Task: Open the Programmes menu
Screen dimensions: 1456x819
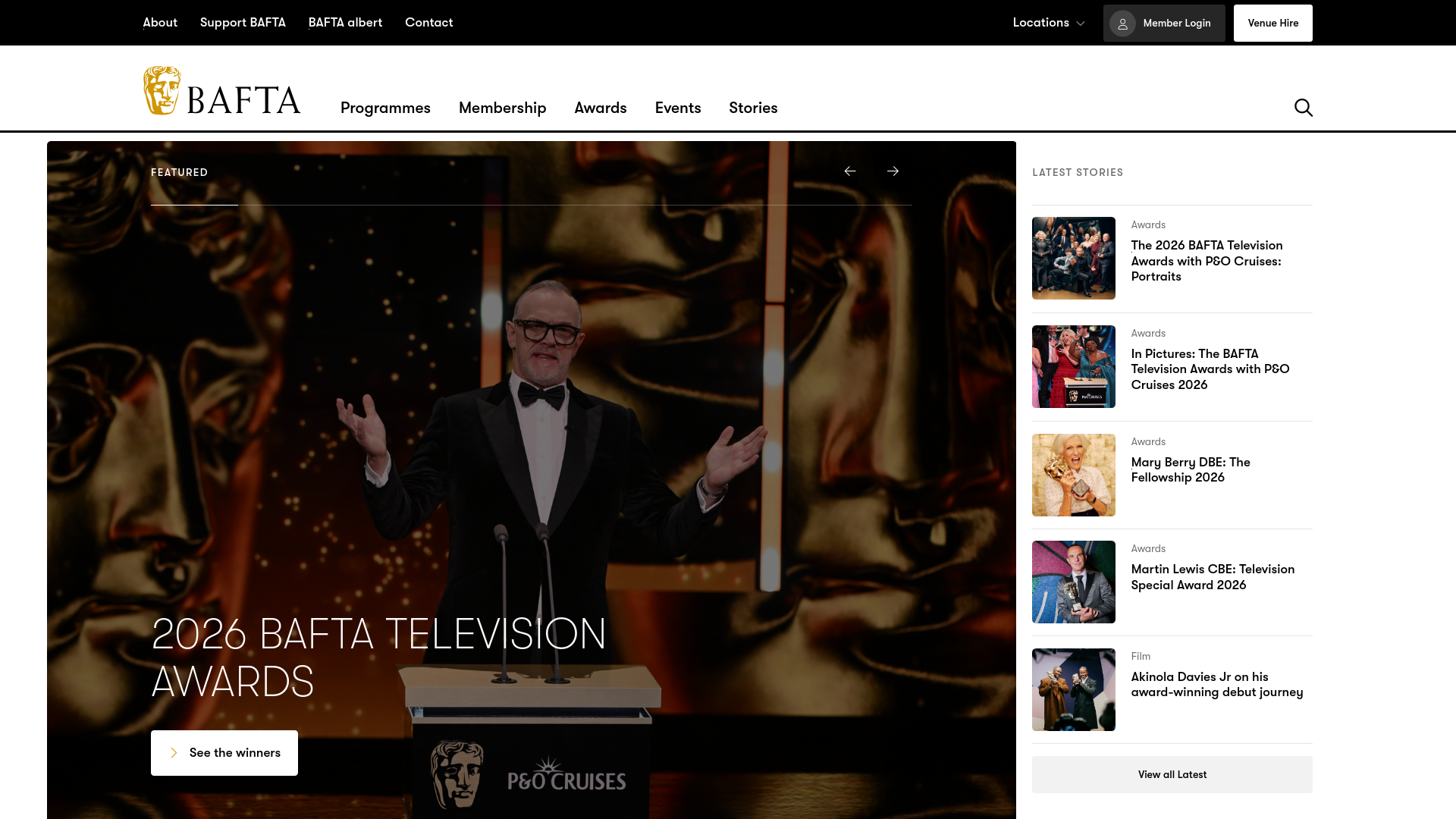Action: pos(385,108)
